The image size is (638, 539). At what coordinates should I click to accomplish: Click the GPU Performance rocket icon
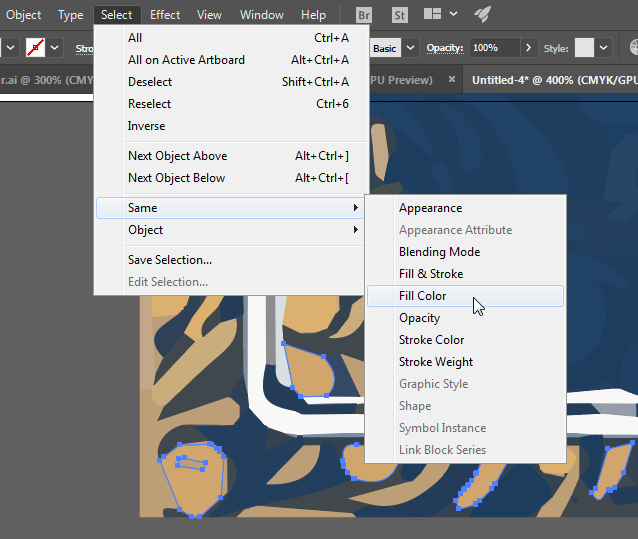click(483, 15)
